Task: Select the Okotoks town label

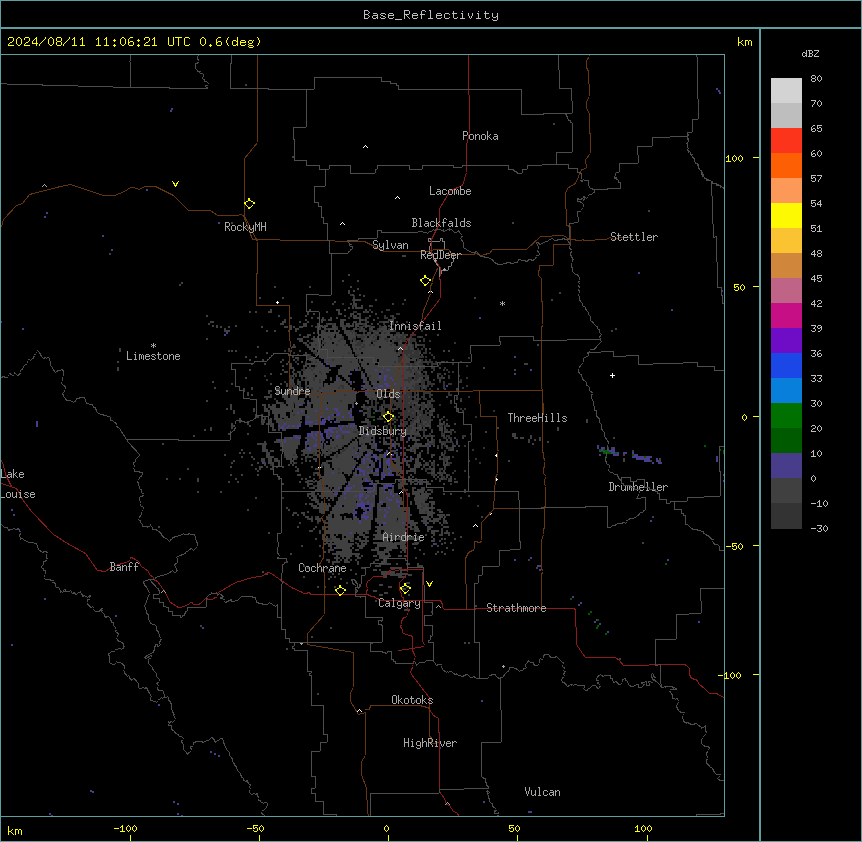Action: [x=412, y=700]
